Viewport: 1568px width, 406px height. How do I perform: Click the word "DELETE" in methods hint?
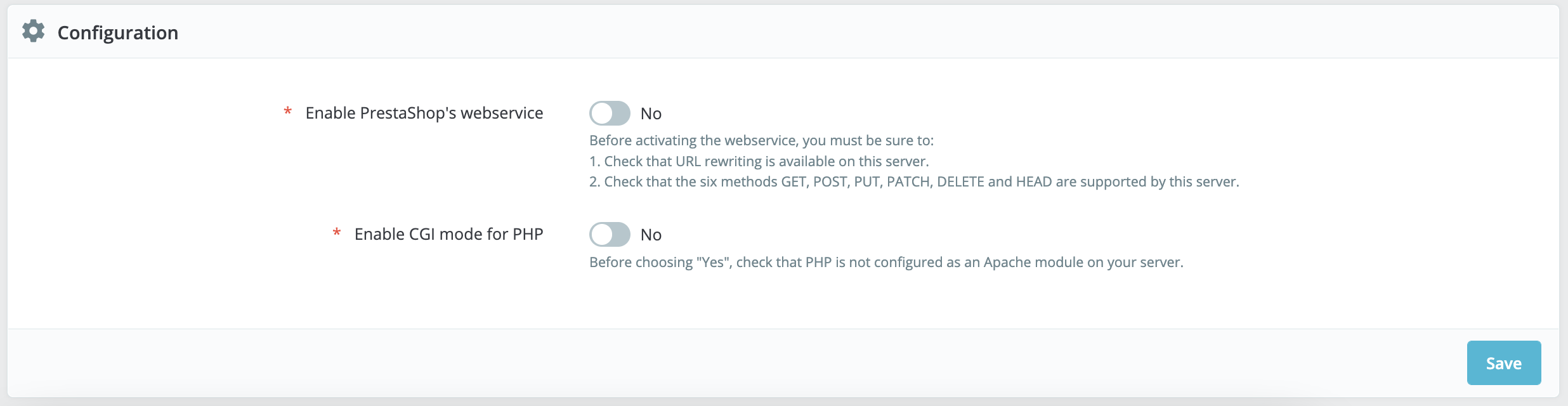[960, 182]
